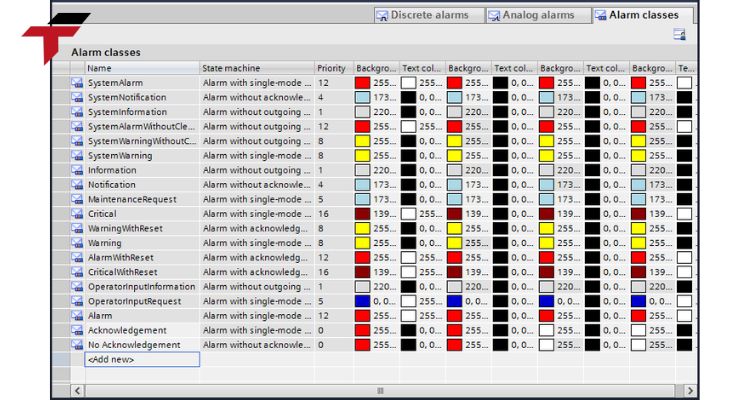This screenshot has height=400, width=750.
Task: Click the Priority column header
Action: point(333,68)
